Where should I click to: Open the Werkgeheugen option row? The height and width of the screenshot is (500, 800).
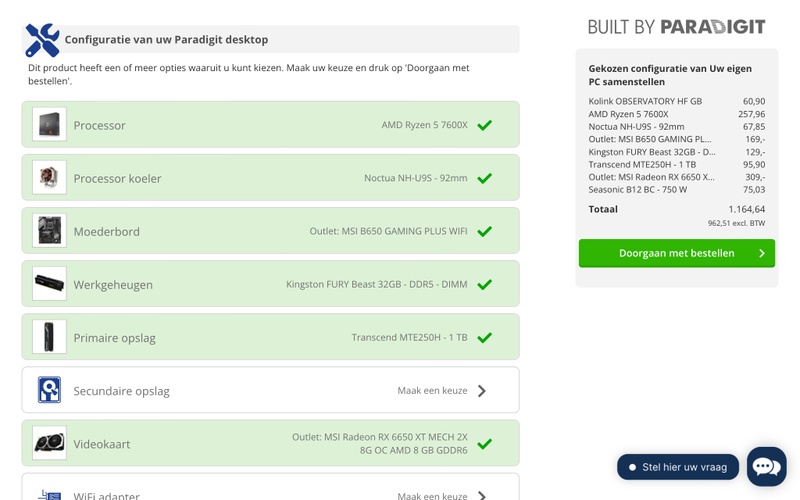(x=270, y=284)
